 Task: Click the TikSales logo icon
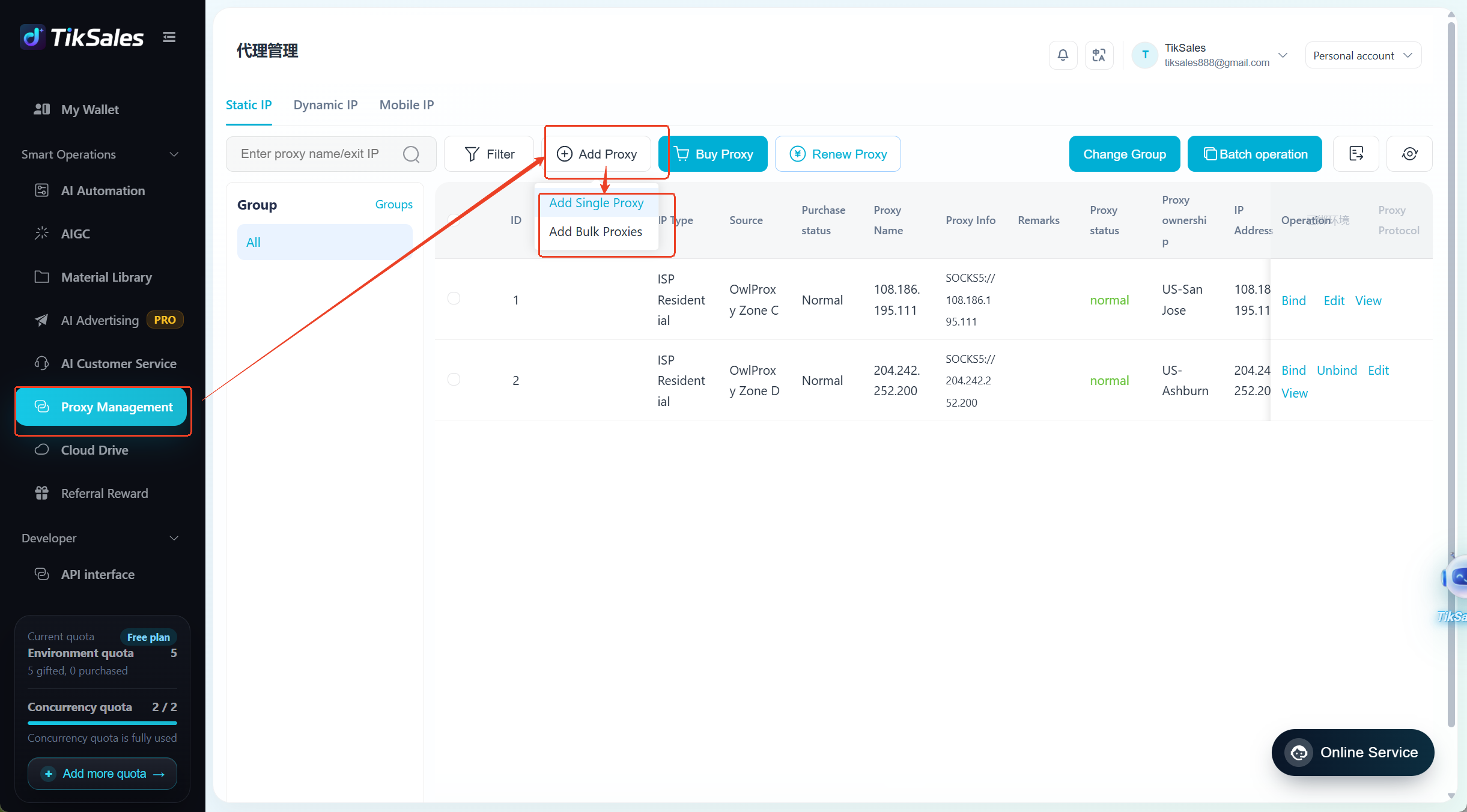point(32,37)
